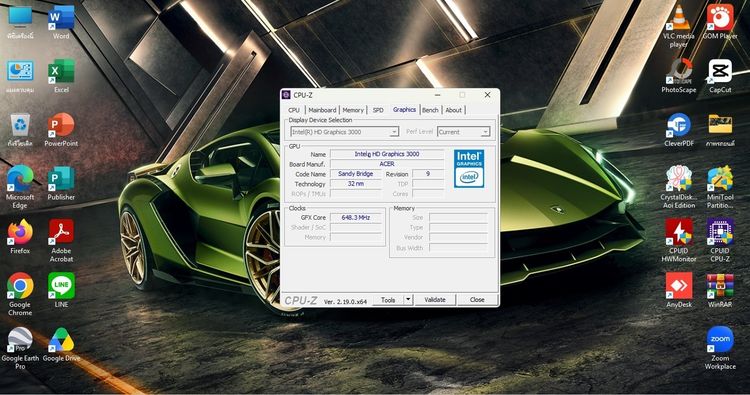Click the GPU Name field value
Image resolution: width=750 pixels, height=395 pixels.
pyautogui.click(x=387, y=154)
